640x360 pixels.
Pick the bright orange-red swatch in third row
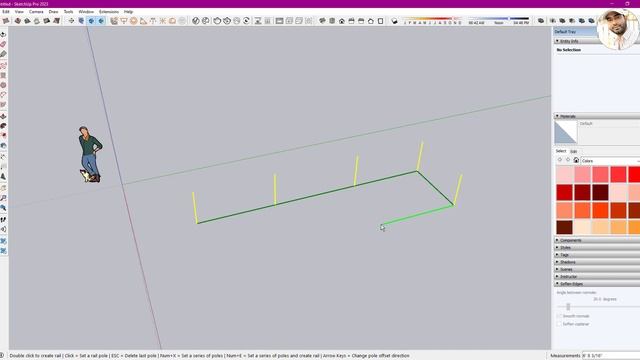tap(600, 210)
